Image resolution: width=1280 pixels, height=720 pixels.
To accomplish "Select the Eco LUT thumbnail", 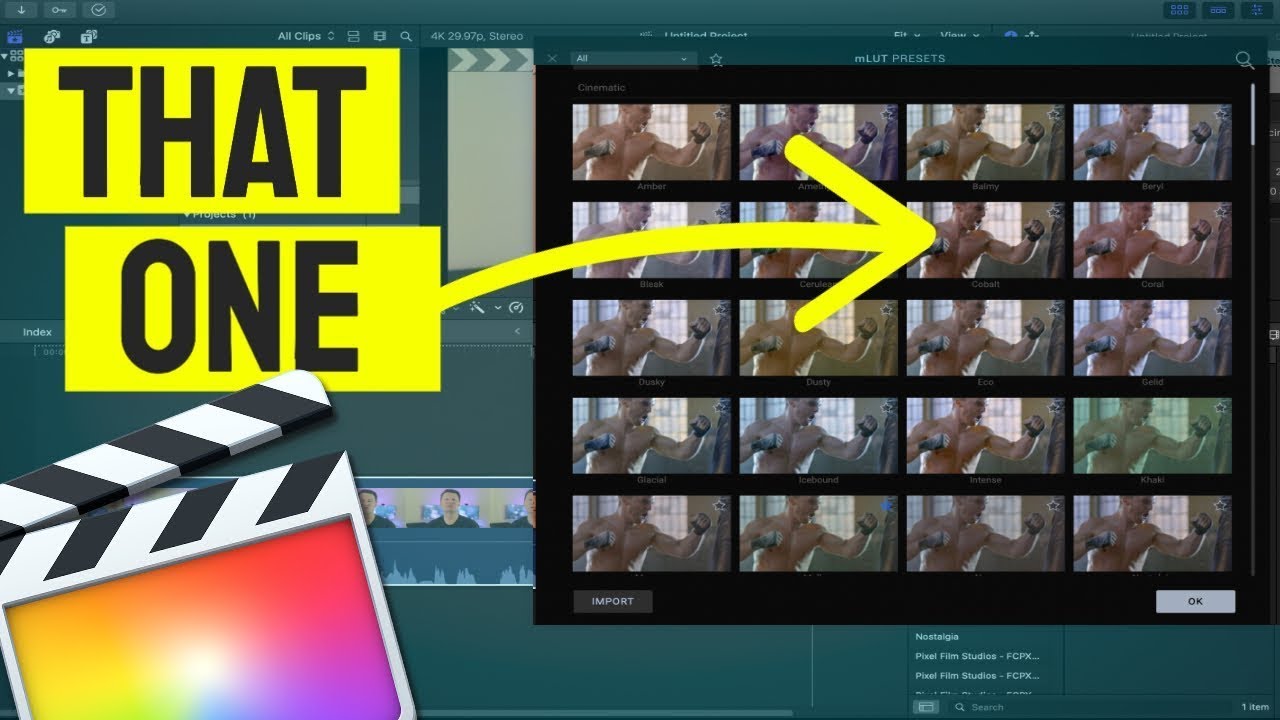I will point(985,338).
